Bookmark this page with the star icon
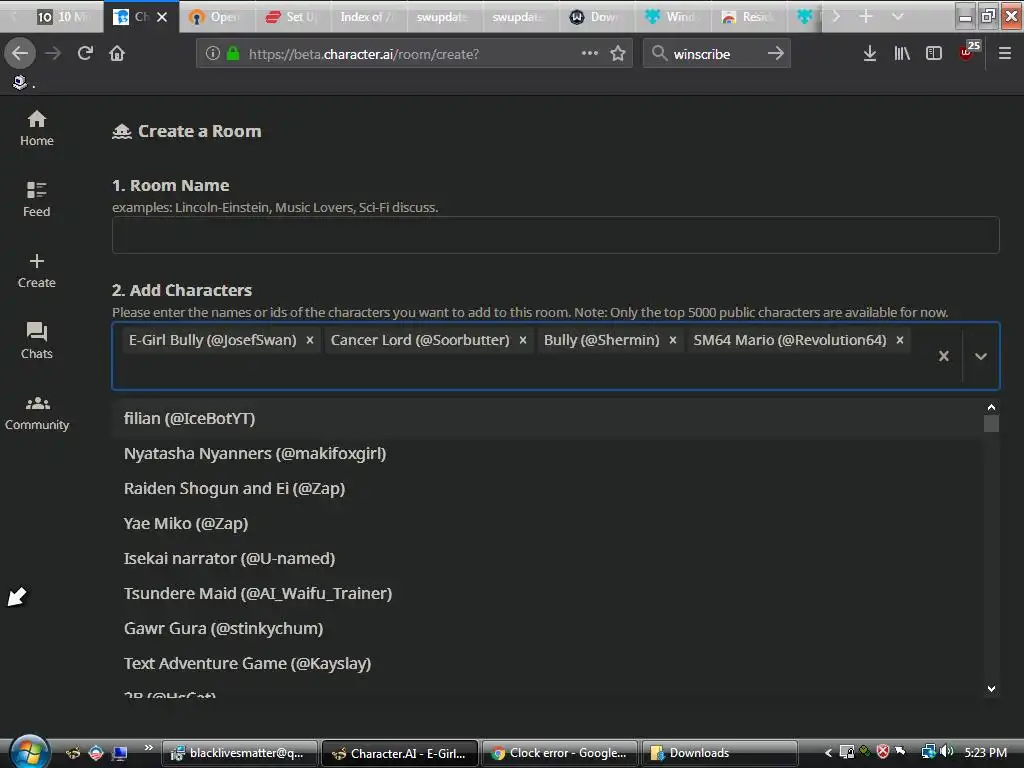 pyautogui.click(x=618, y=54)
